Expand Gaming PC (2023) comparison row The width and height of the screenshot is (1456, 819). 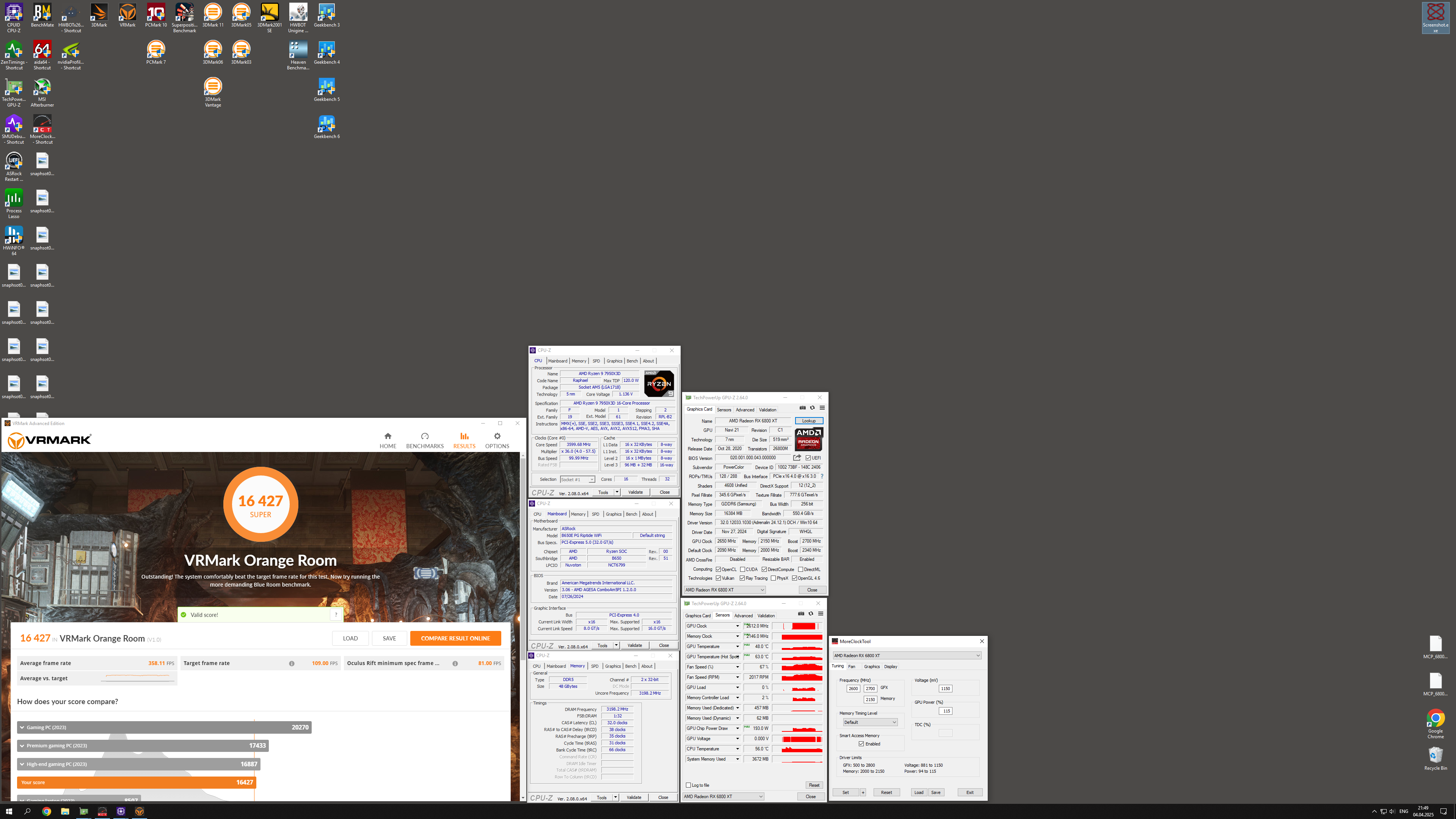click(x=164, y=728)
